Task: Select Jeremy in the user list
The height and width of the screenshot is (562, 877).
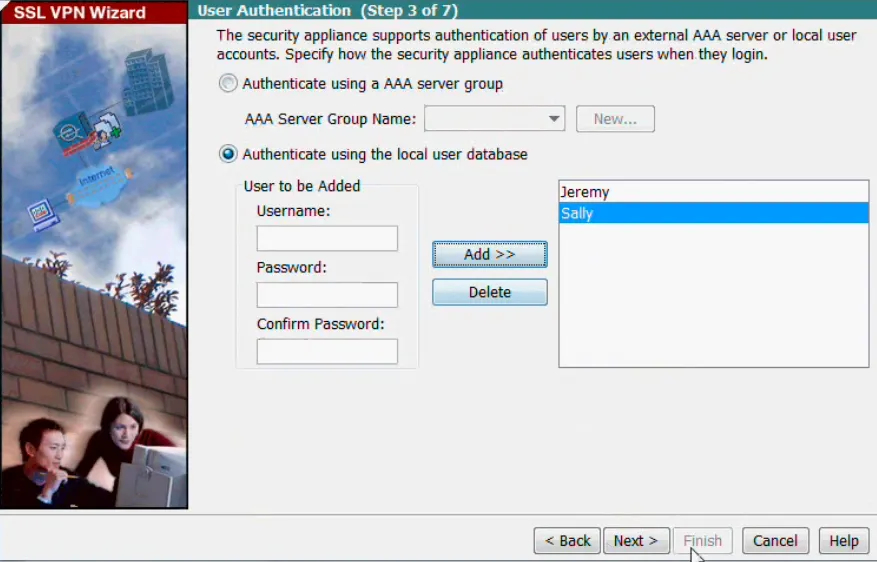Action: (714, 192)
